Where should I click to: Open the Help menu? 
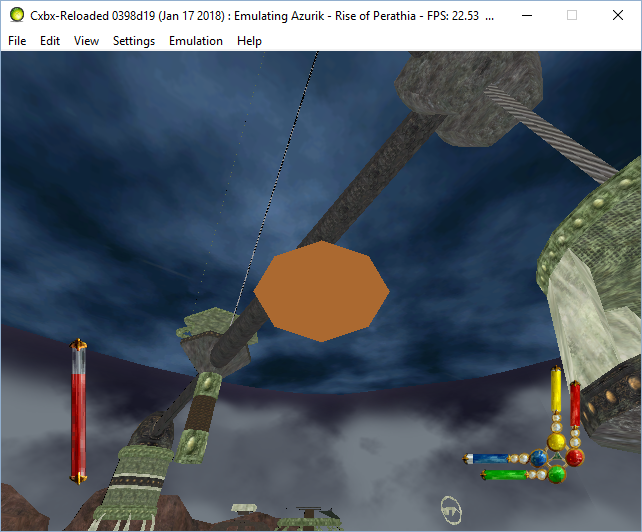249,41
